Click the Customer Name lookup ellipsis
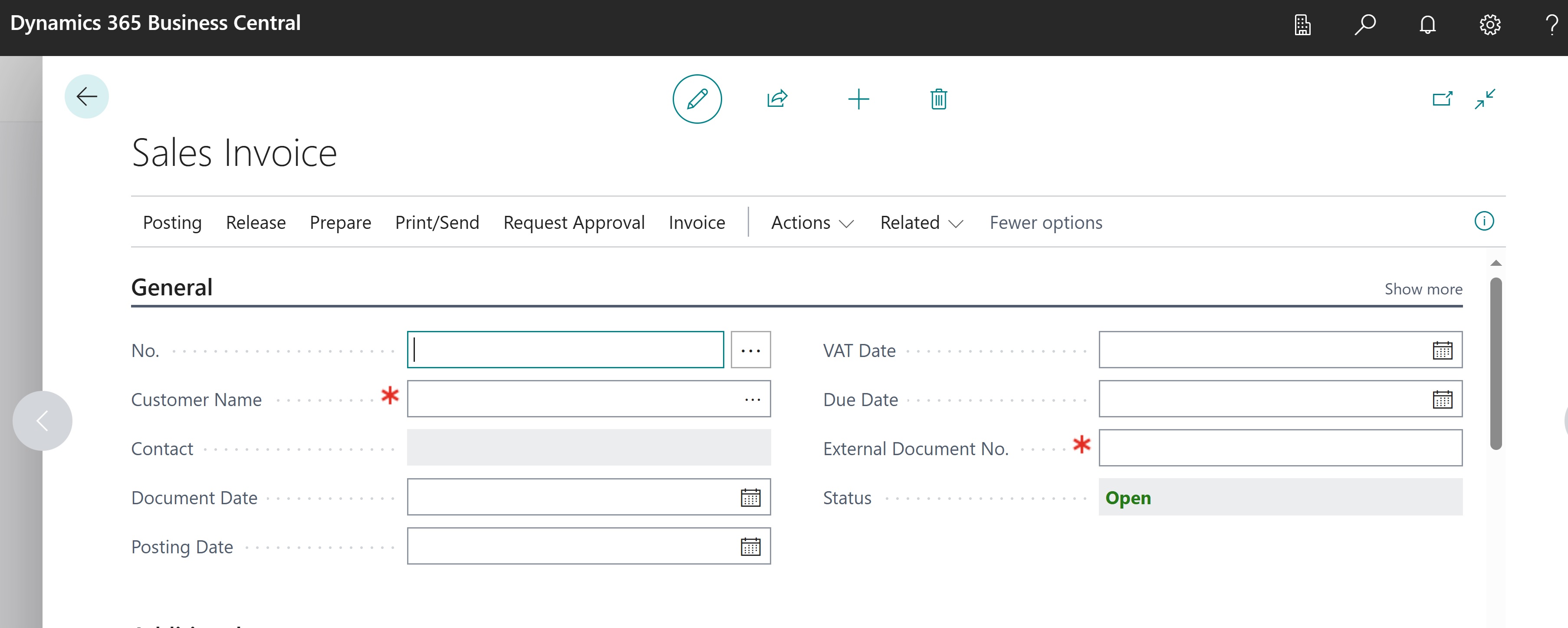Screen dimensions: 1568x628 pos(753,399)
